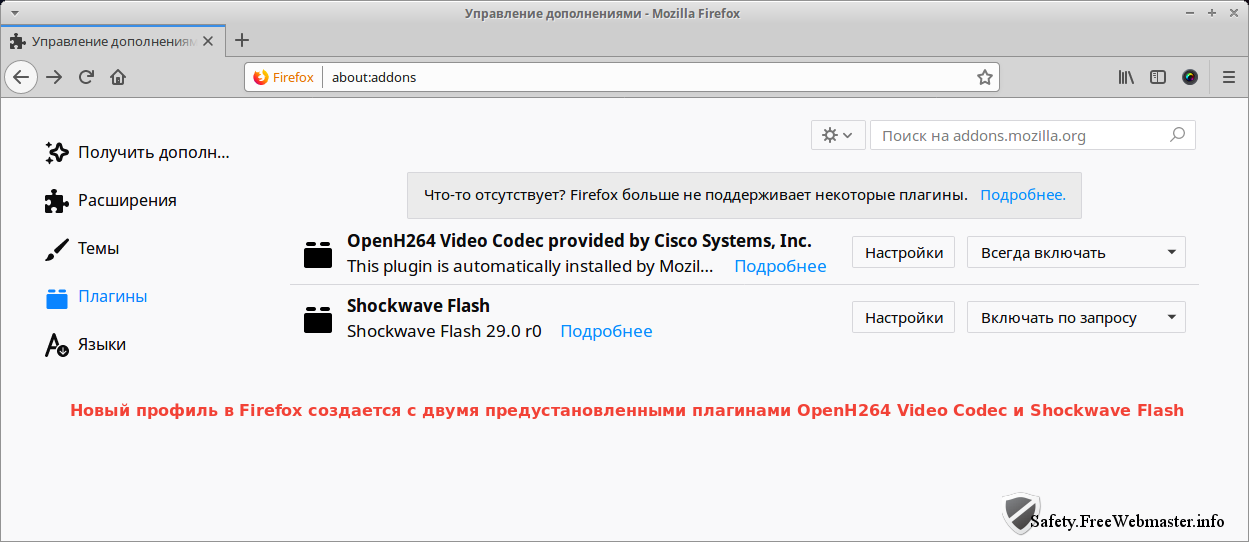Show sidebars via the sidebar icon

(1158, 77)
